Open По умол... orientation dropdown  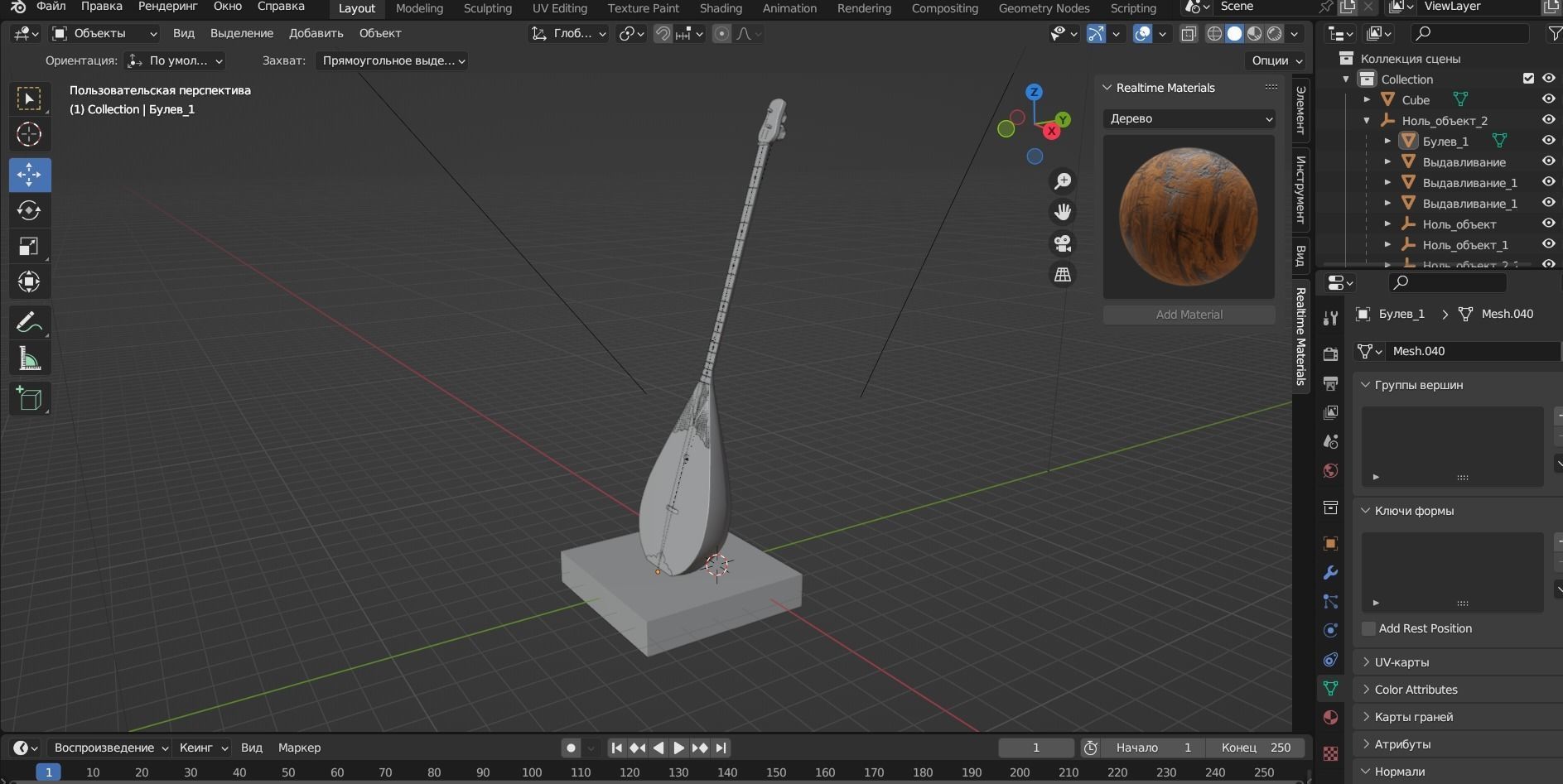tap(175, 60)
